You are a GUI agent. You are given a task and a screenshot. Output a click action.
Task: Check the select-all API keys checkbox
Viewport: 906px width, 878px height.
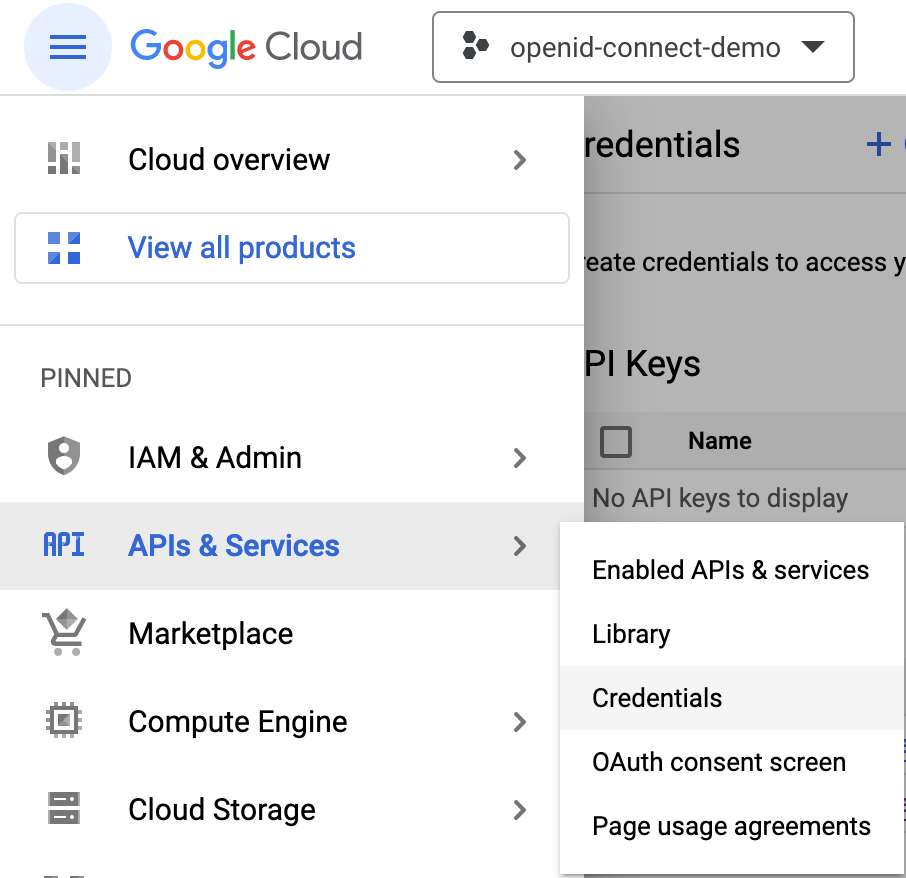pos(616,441)
